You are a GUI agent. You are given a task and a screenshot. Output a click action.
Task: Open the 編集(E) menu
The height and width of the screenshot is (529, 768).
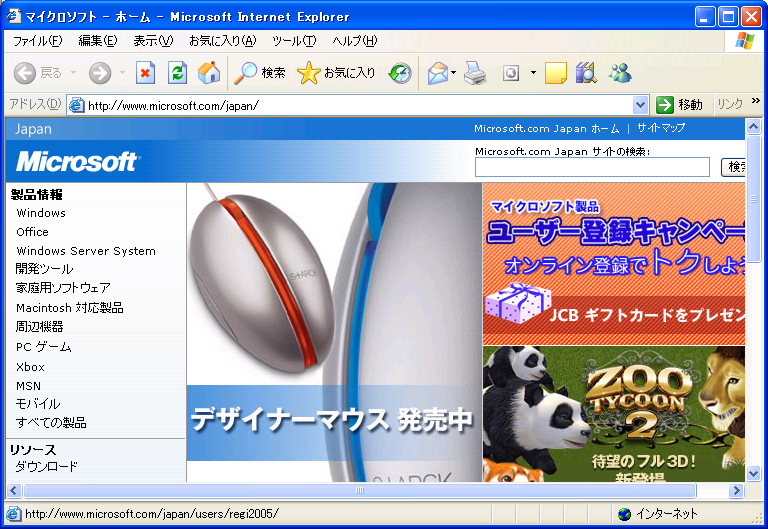pyautogui.click(x=98, y=41)
